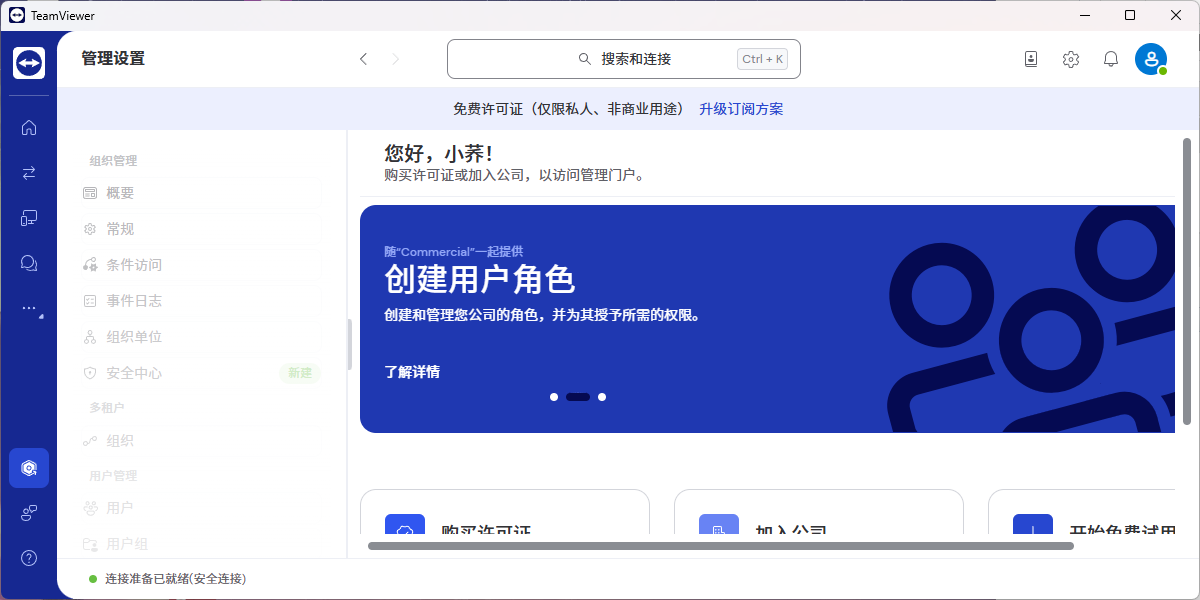This screenshot has height=600, width=1200.
Task: Open the 购买许可证 card
Action: click(x=505, y=512)
